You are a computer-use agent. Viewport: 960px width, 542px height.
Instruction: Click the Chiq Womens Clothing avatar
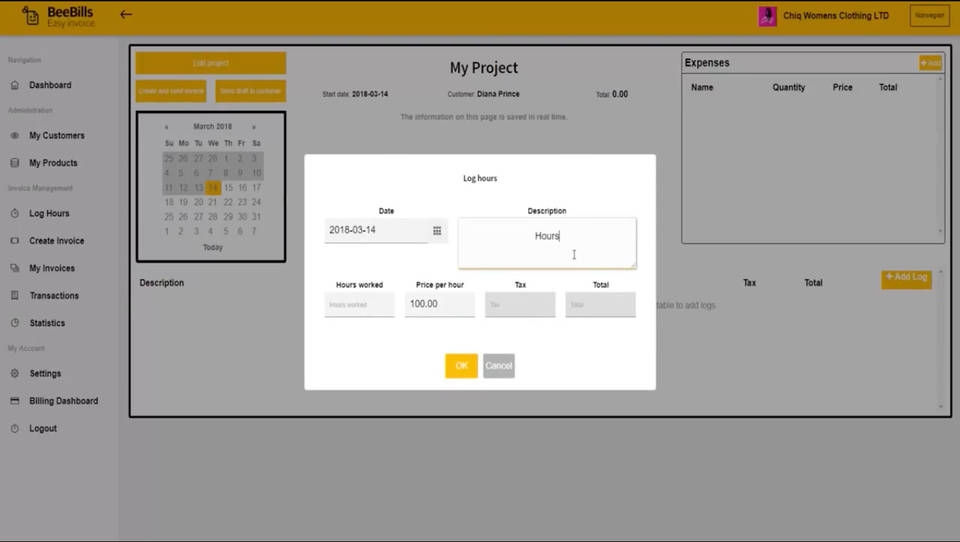[x=767, y=16]
